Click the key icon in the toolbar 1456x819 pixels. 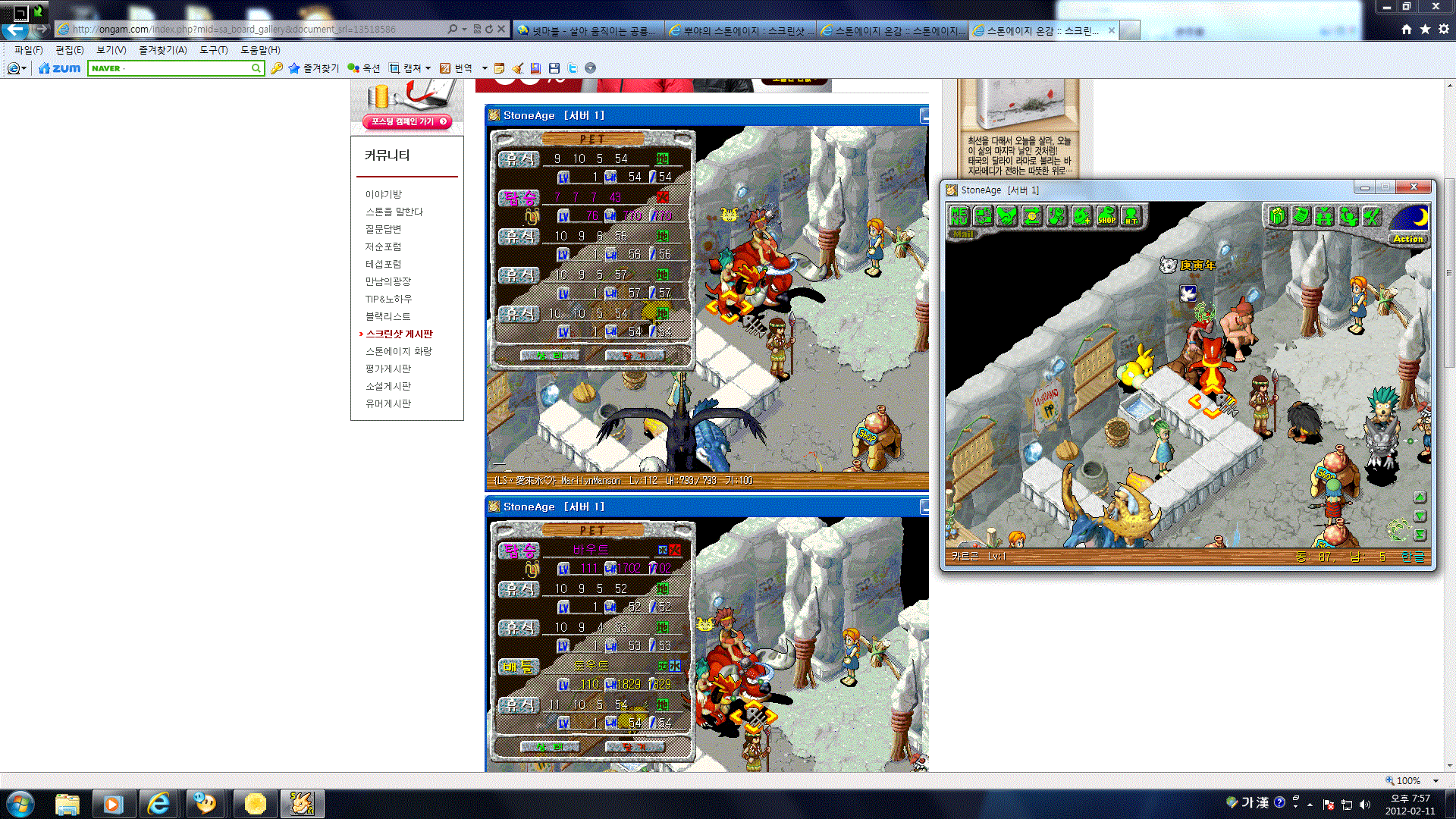pos(277,68)
